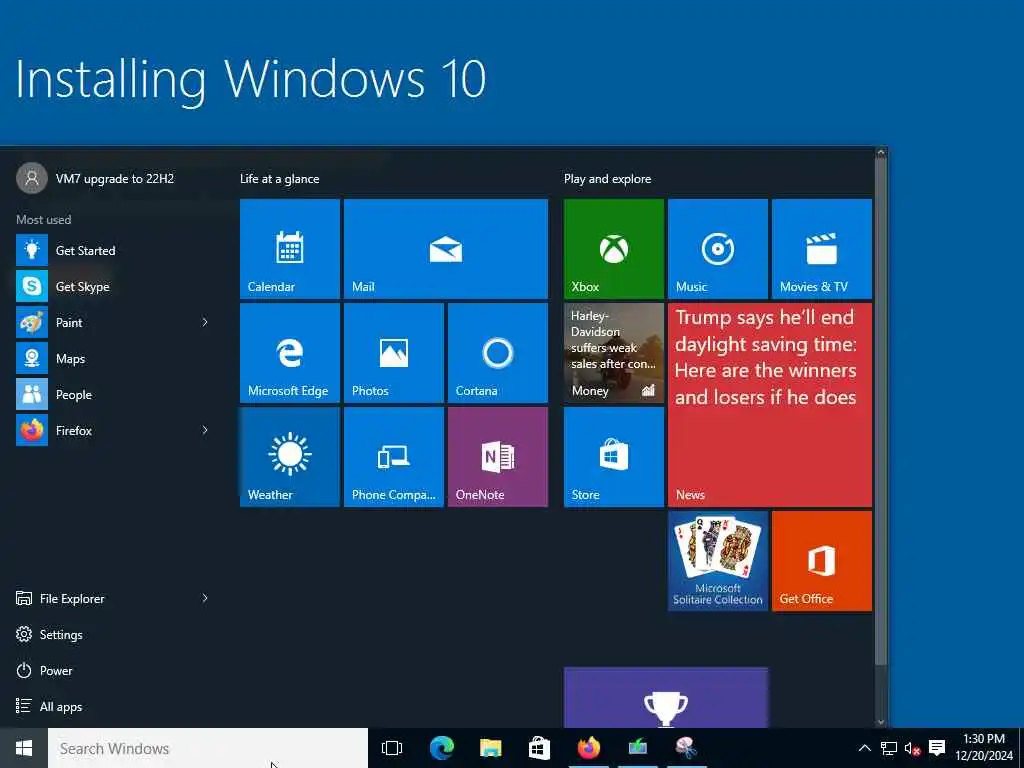
Task: Click the pink jellyfish app taskbar icon
Action: click(686, 748)
